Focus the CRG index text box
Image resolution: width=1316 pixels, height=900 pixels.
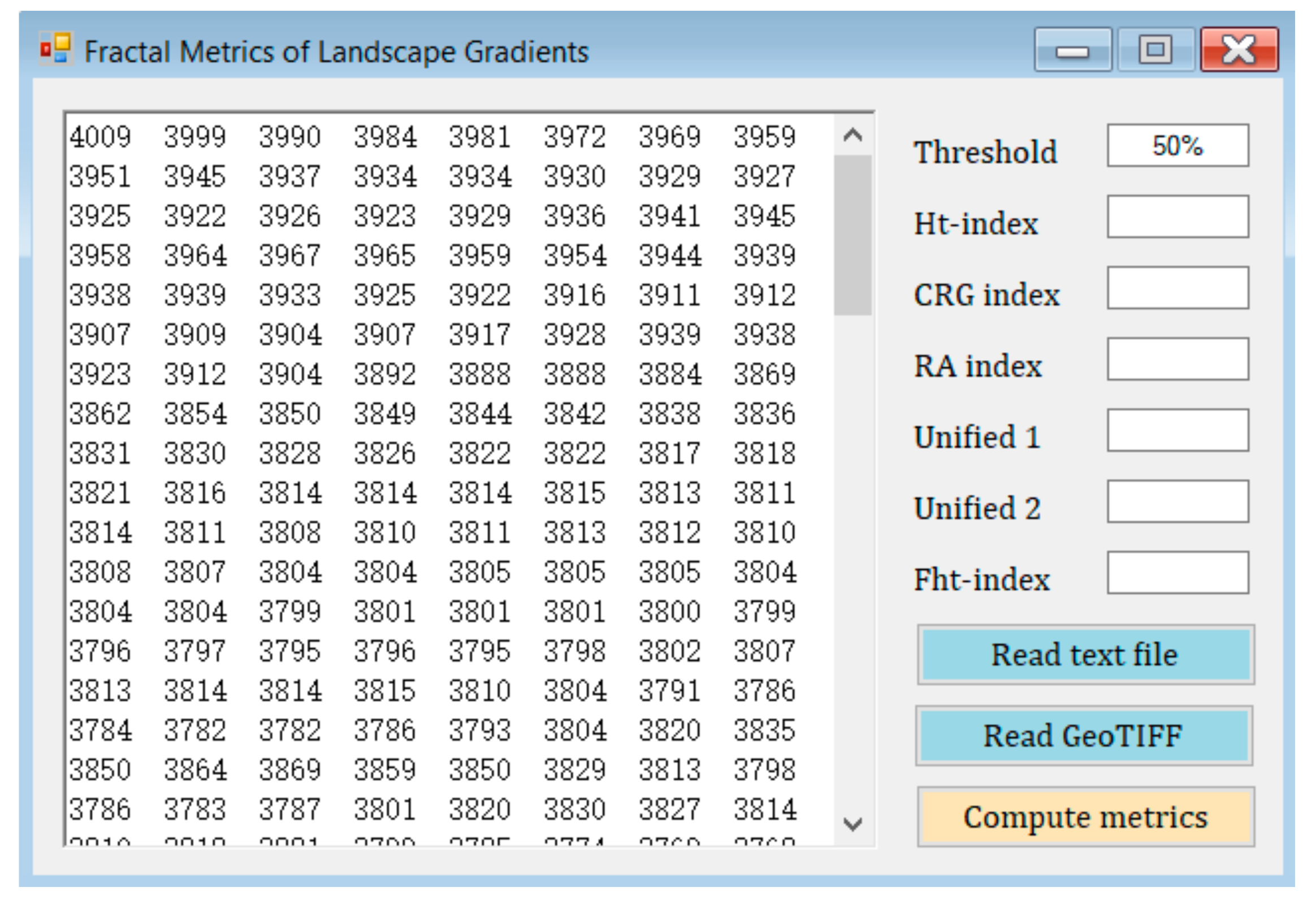1178,288
